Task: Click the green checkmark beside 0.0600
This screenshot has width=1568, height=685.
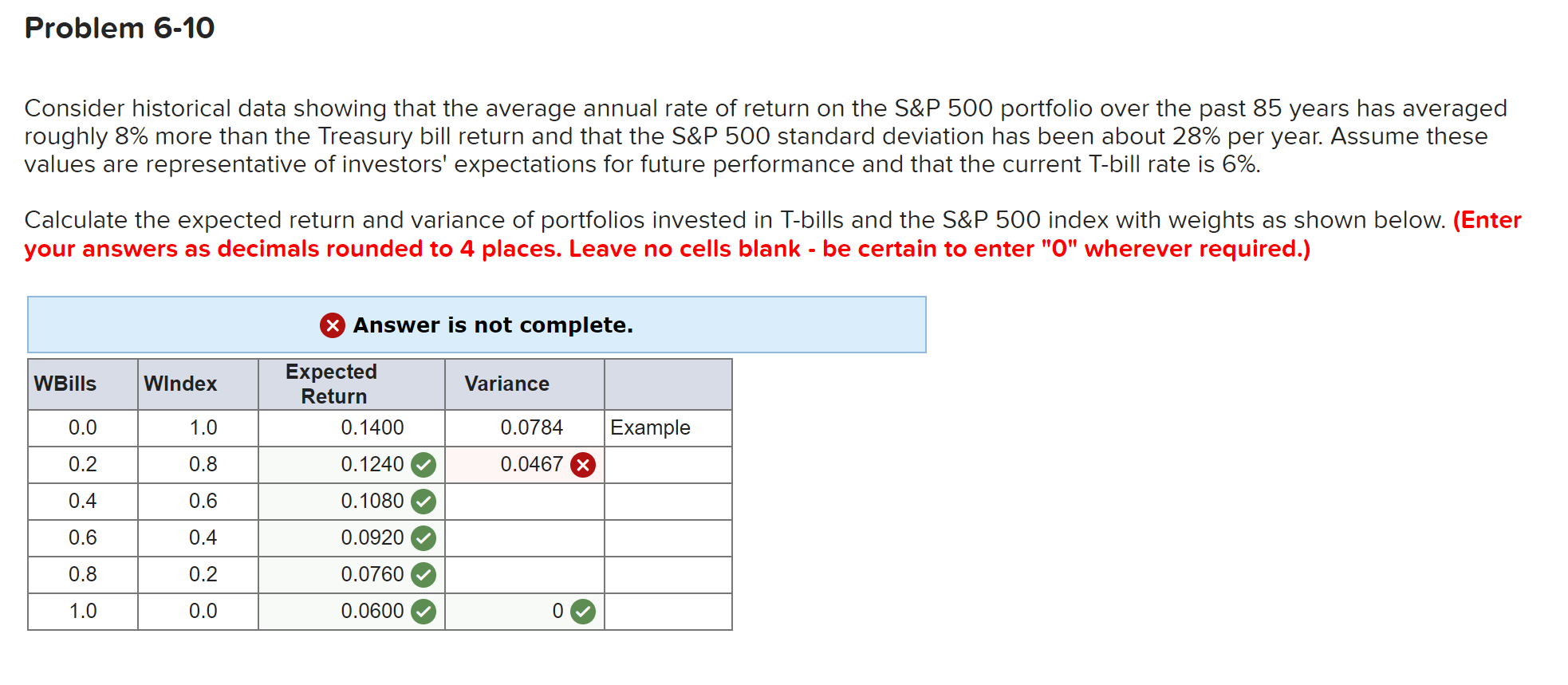Action: coord(424,611)
